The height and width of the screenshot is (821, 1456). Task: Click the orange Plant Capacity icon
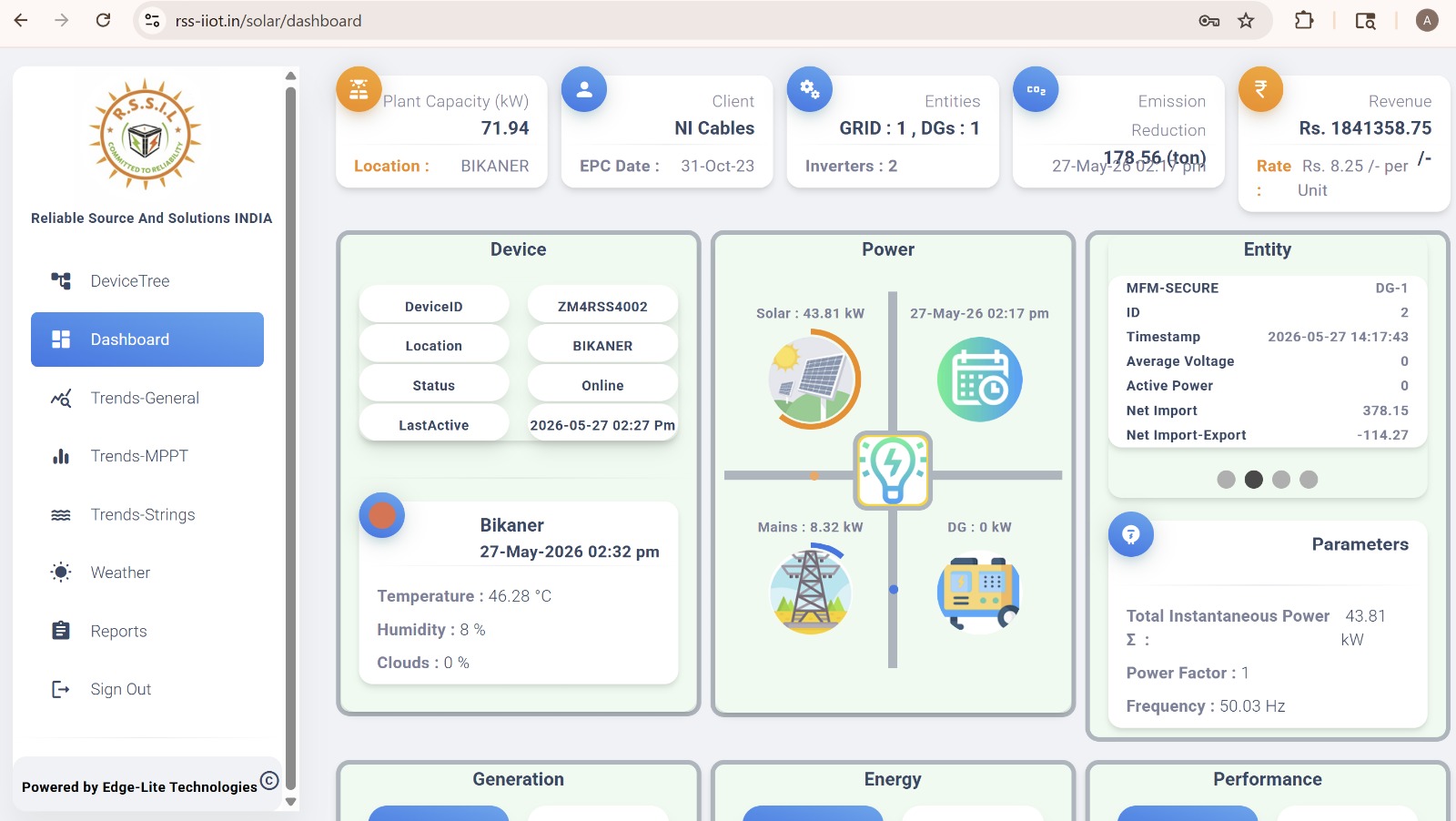point(359,89)
